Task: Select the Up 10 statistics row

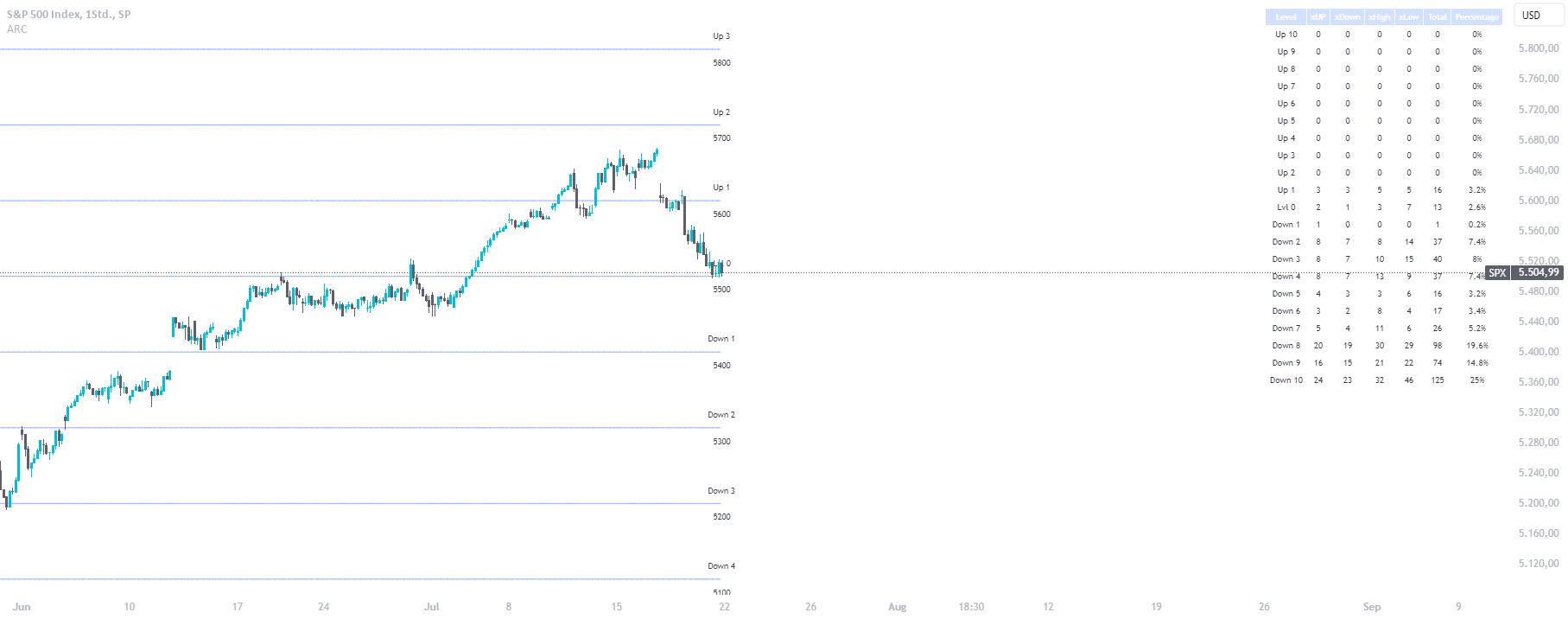Action: 1286,34
